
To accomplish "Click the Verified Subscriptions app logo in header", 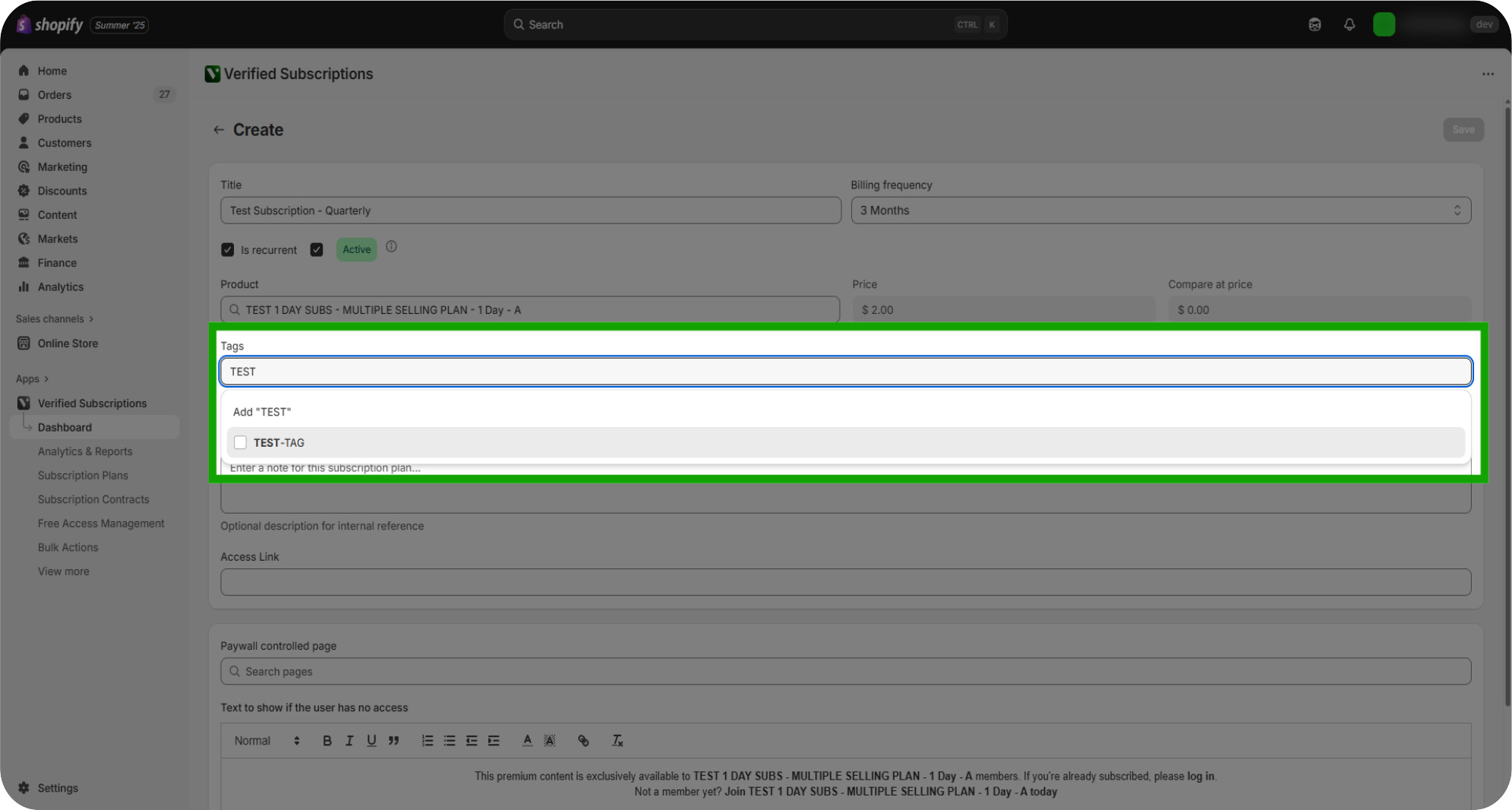I will (x=213, y=74).
